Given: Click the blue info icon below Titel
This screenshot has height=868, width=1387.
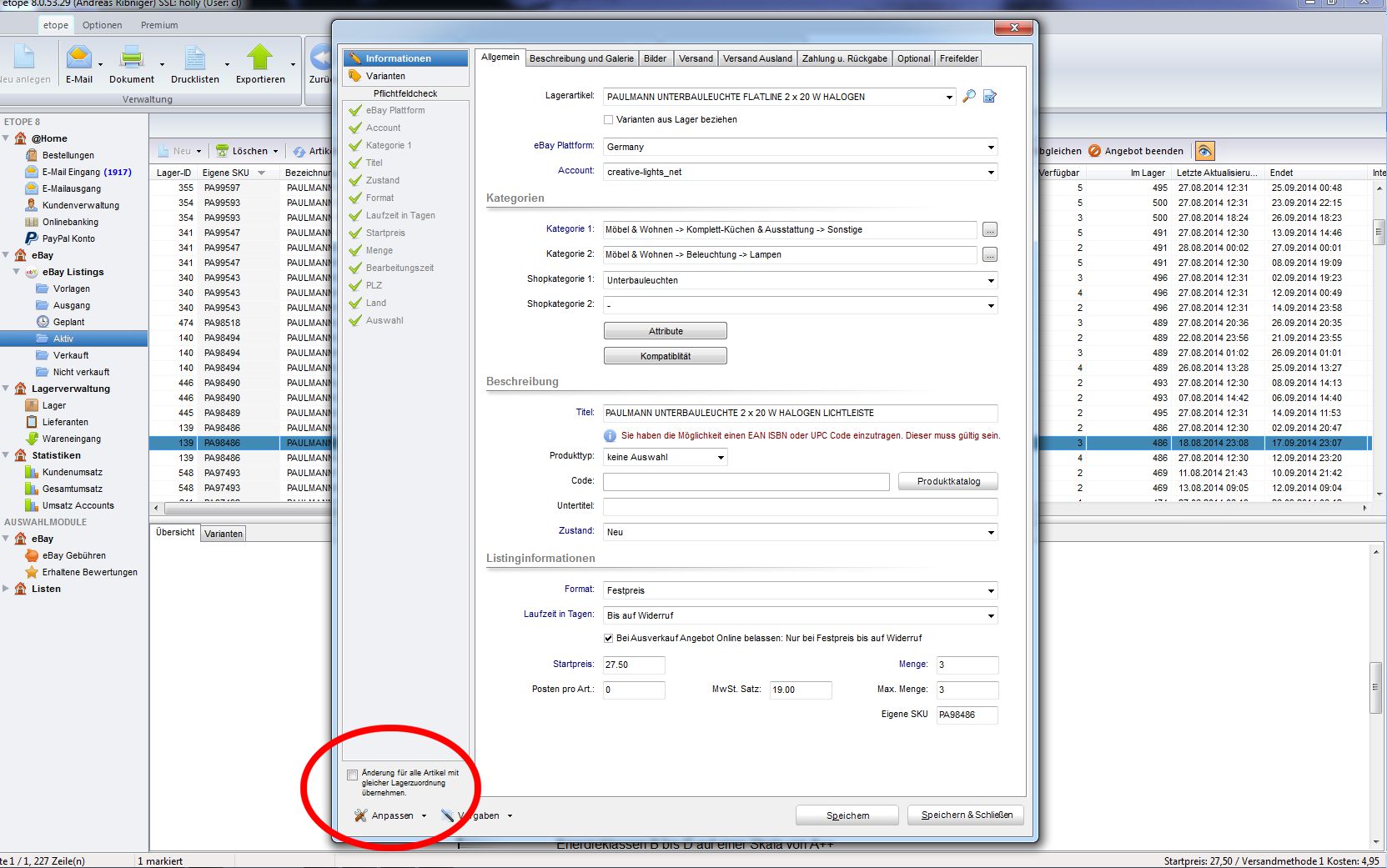Looking at the screenshot, I should [610, 436].
